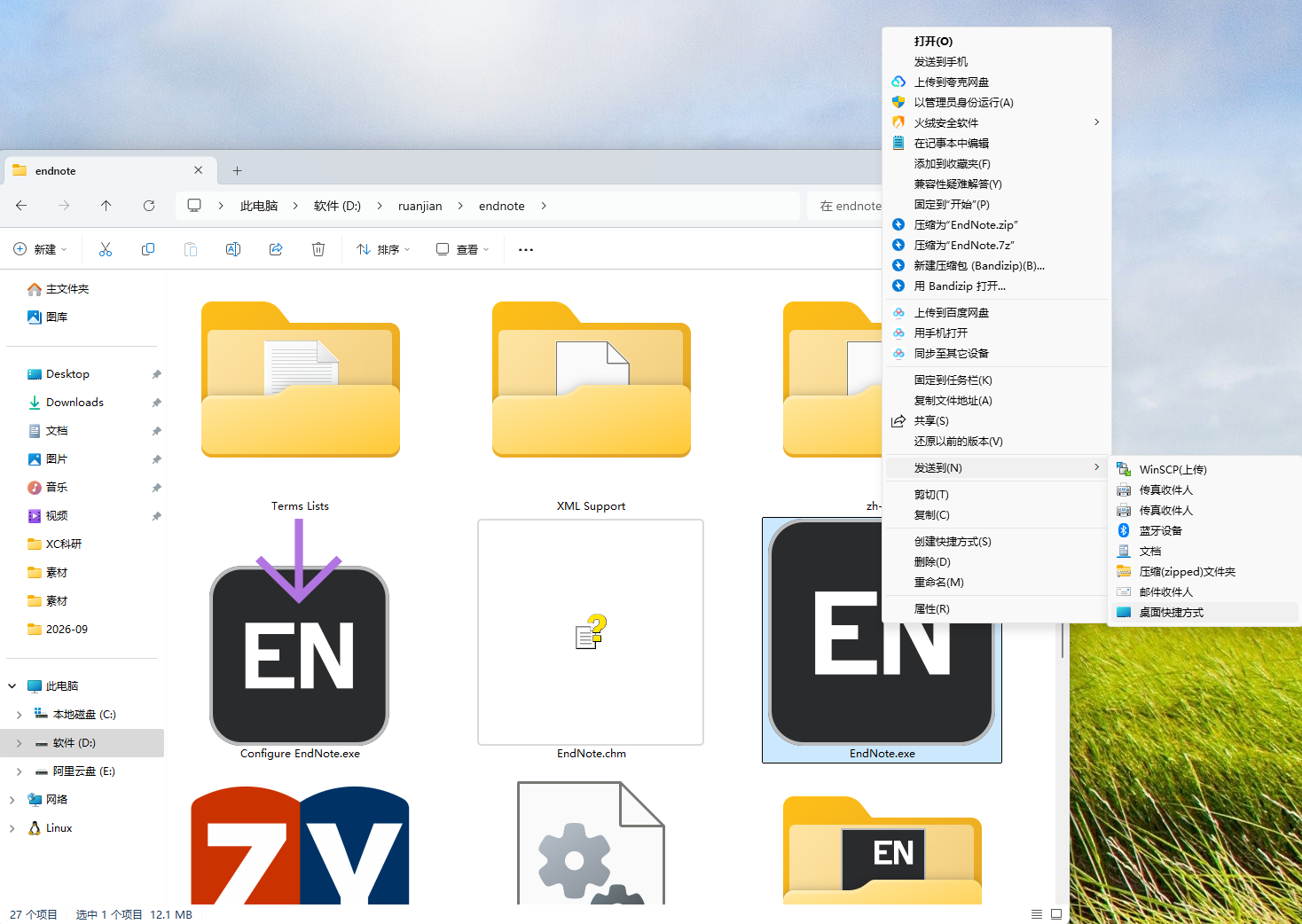Click the Delete trash icon in toolbar
The width and height of the screenshot is (1302, 924).
click(x=318, y=249)
